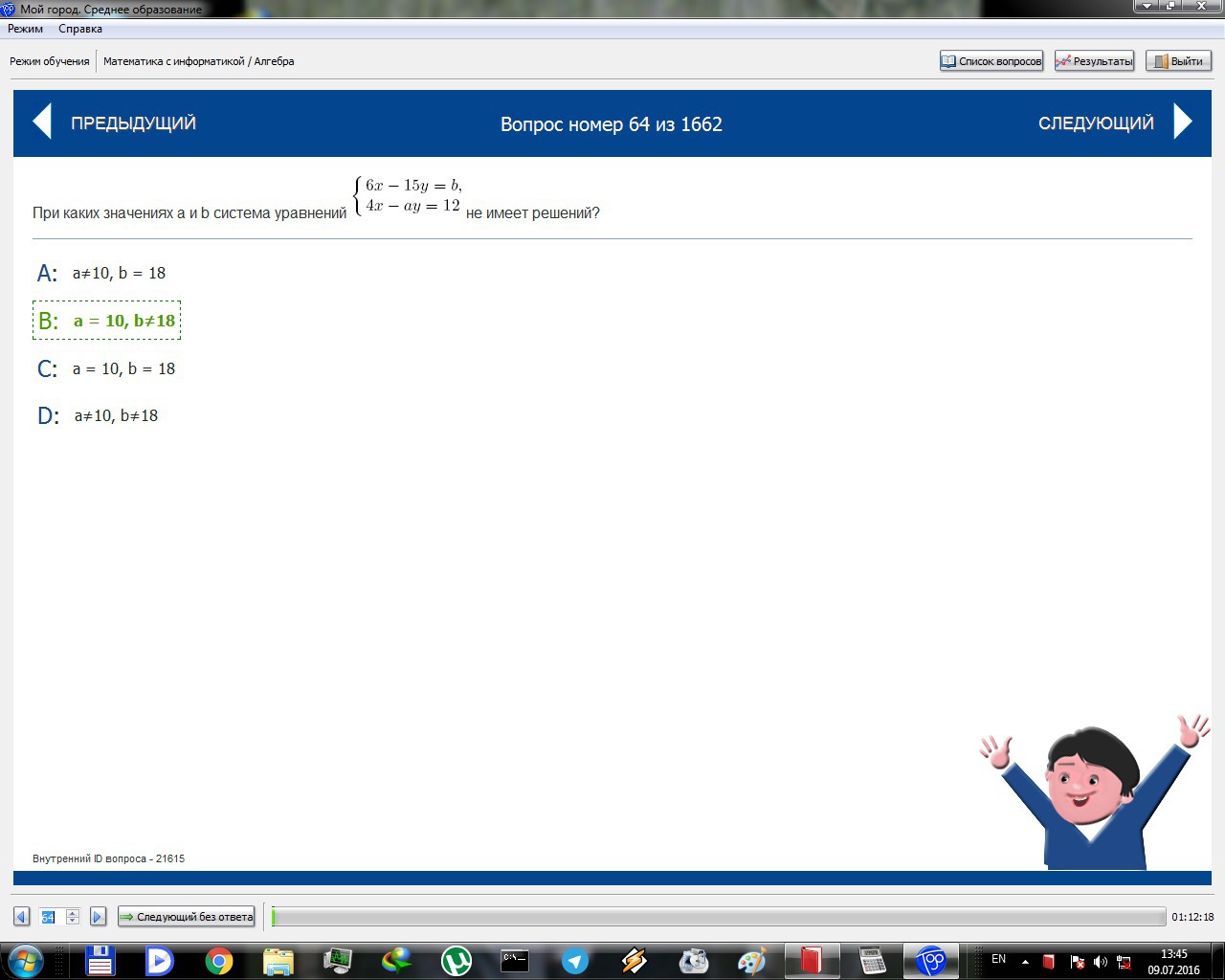1225x980 pixels.
Task: Open the Результаты results view
Action: (x=1094, y=61)
